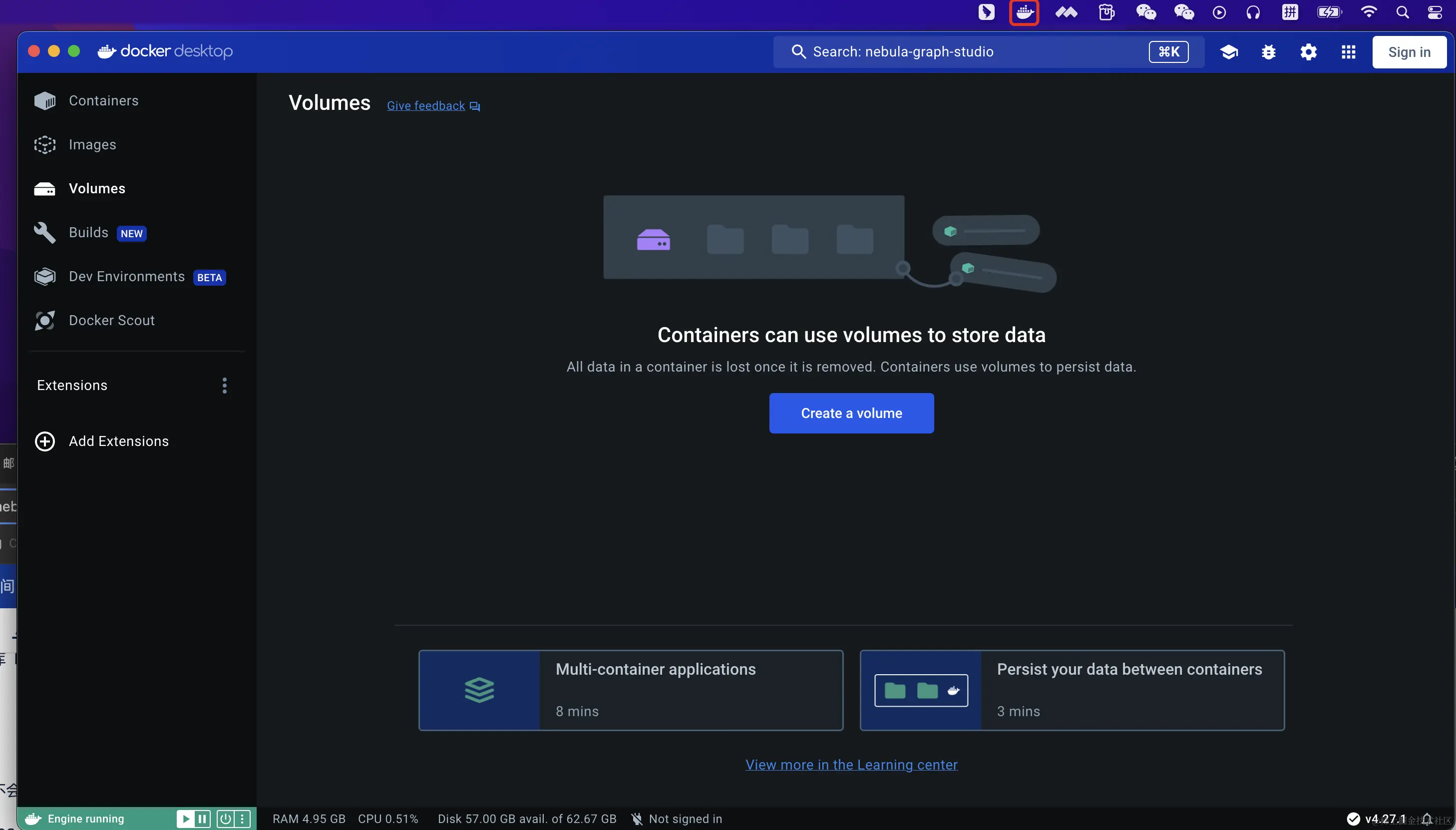Open the Troubleshoot bug icon
The height and width of the screenshot is (830, 1456).
(1268, 52)
